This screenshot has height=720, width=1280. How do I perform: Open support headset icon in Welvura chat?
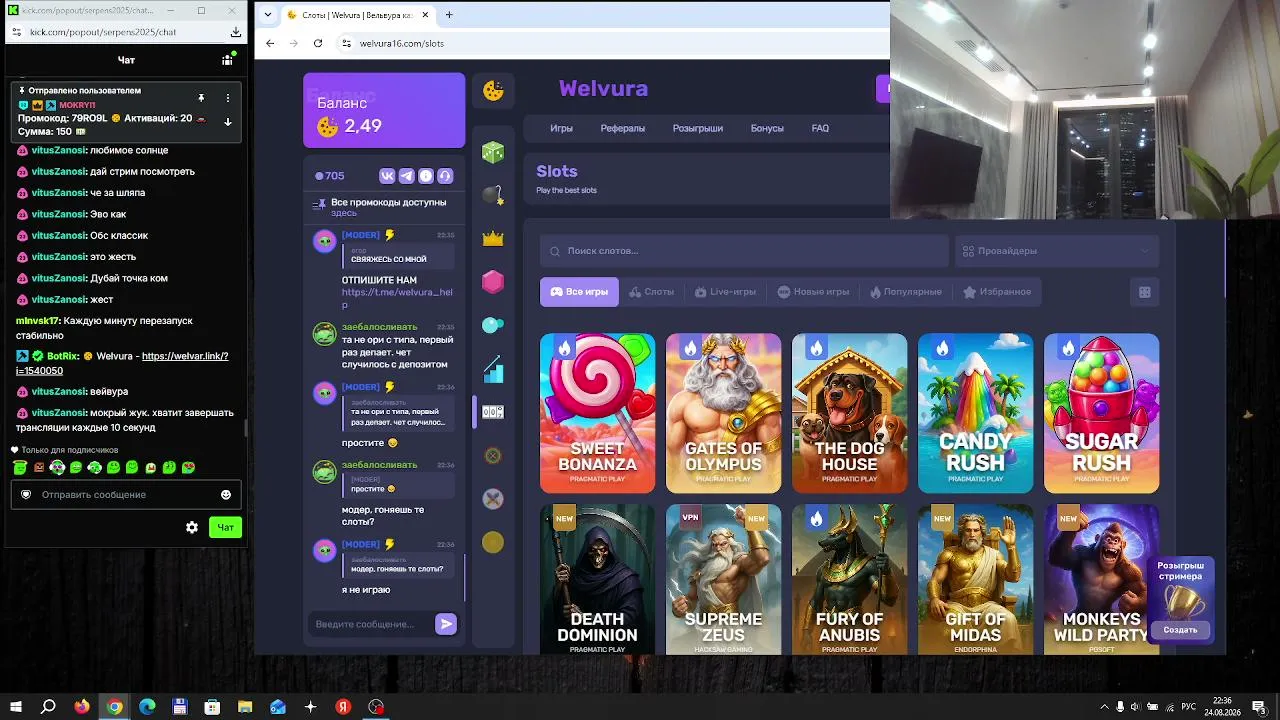tap(445, 176)
